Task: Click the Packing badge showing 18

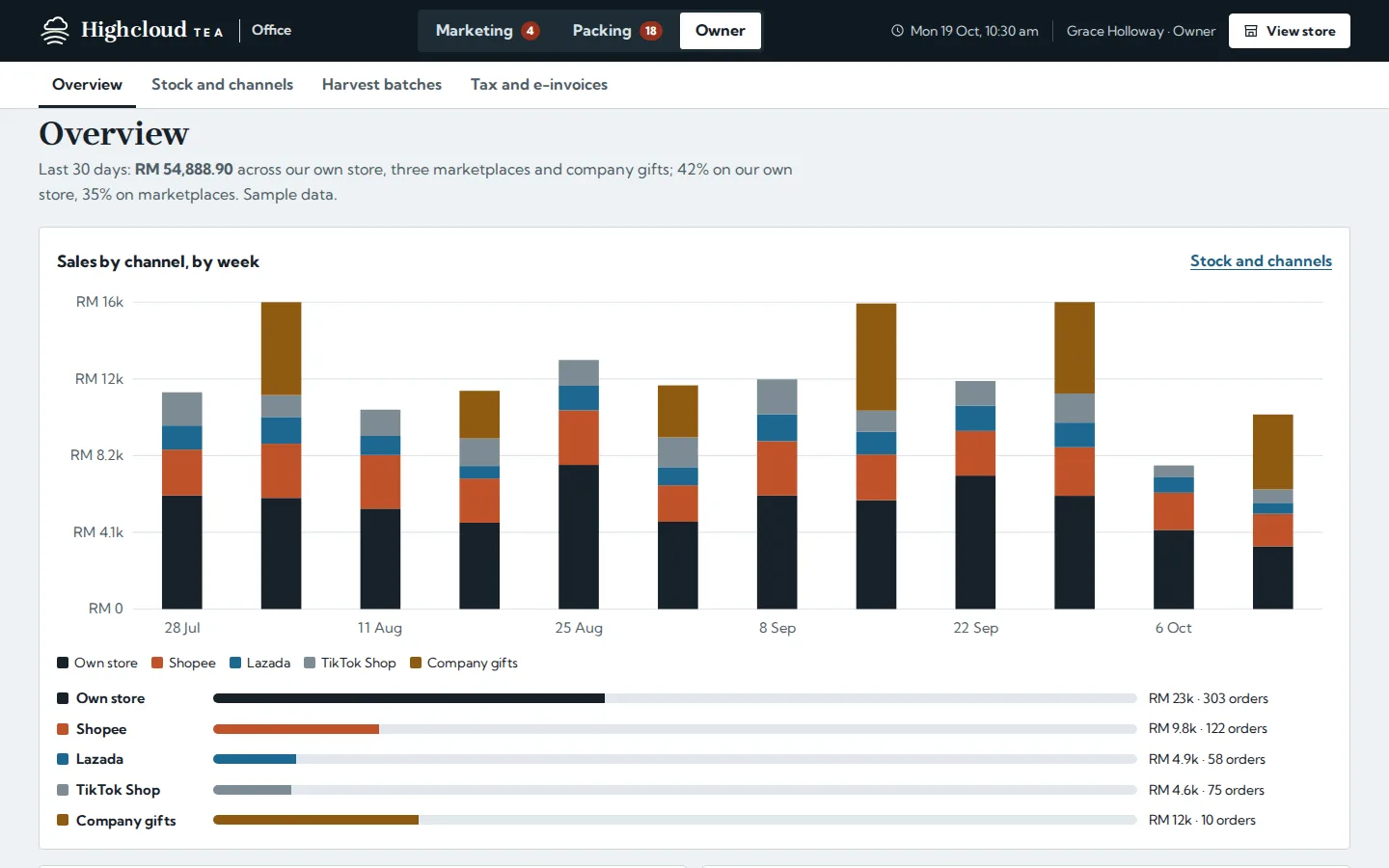Action: pos(651,31)
